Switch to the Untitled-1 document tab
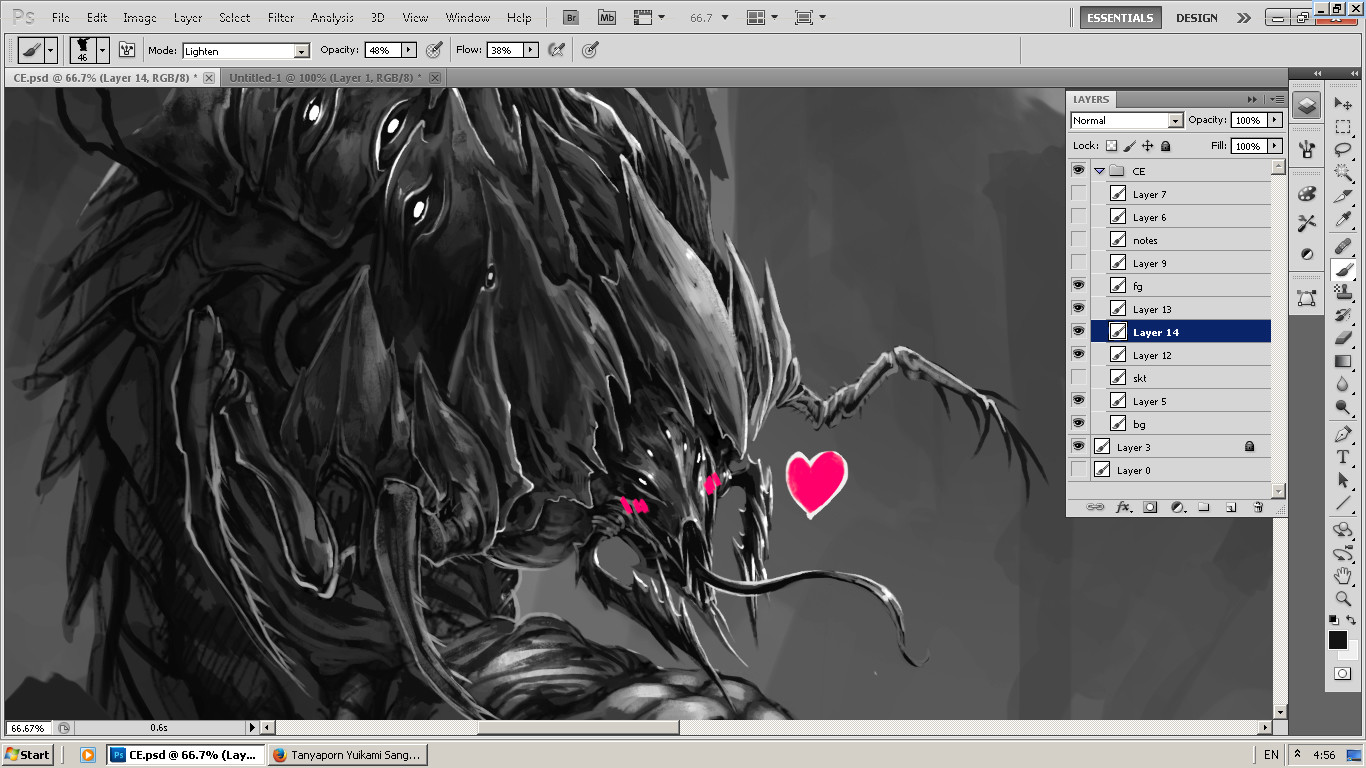1366x768 pixels. [x=325, y=77]
